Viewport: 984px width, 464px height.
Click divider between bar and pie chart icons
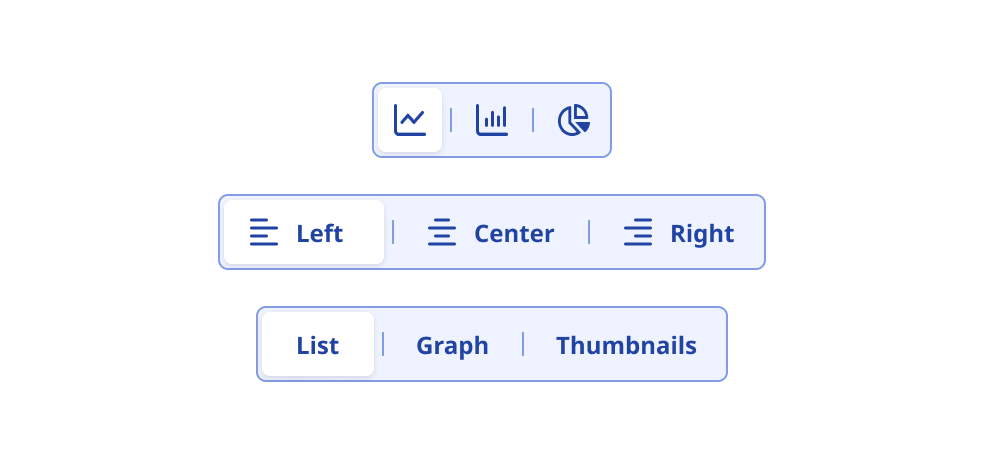coord(533,120)
